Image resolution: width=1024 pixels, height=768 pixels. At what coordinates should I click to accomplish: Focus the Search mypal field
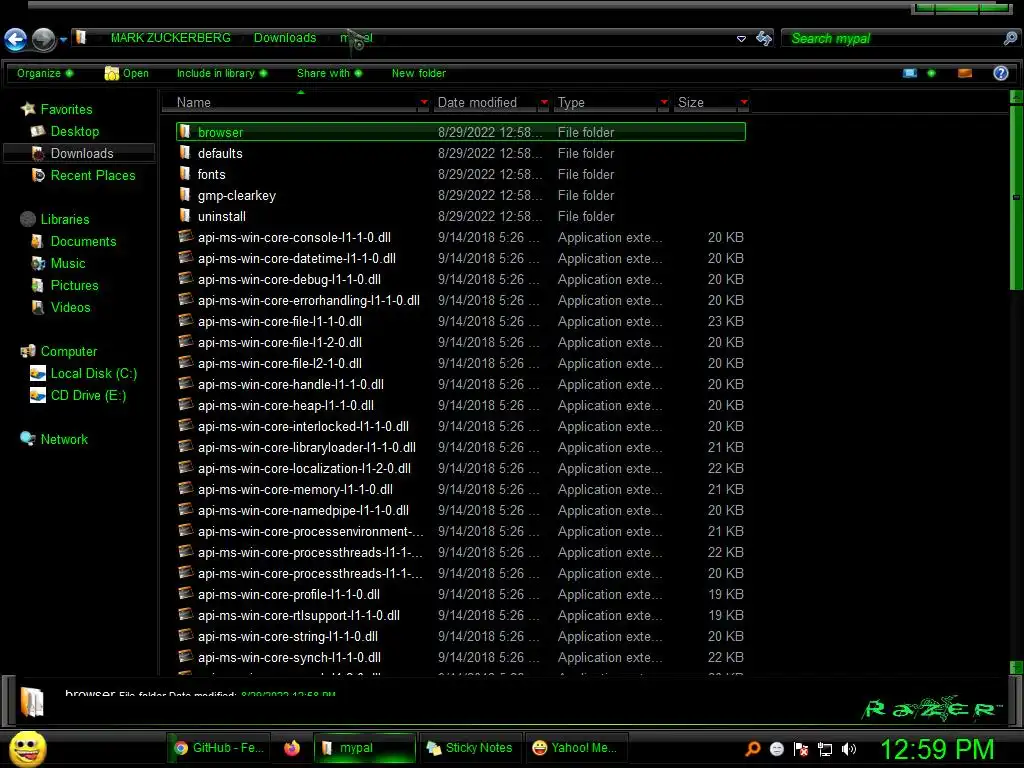pos(893,39)
